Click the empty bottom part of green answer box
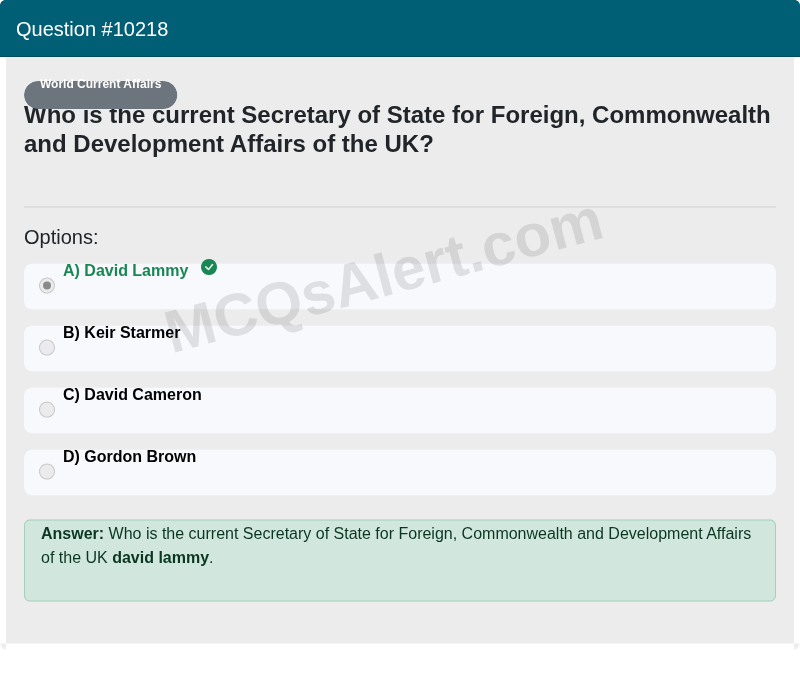The width and height of the screenshot is (800, 674). pyautogui.click(x=400, y=584)
